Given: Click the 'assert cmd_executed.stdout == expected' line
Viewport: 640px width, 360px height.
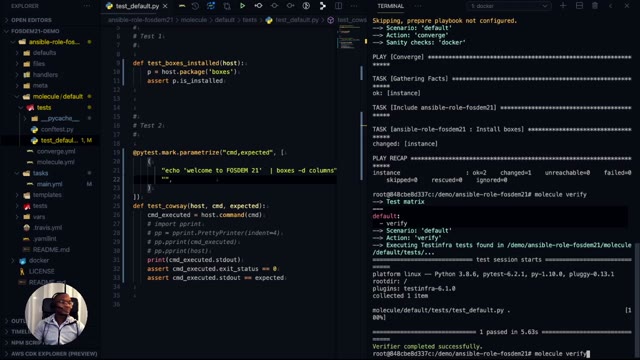Looking at the screenshot, I should click(216, 278).
